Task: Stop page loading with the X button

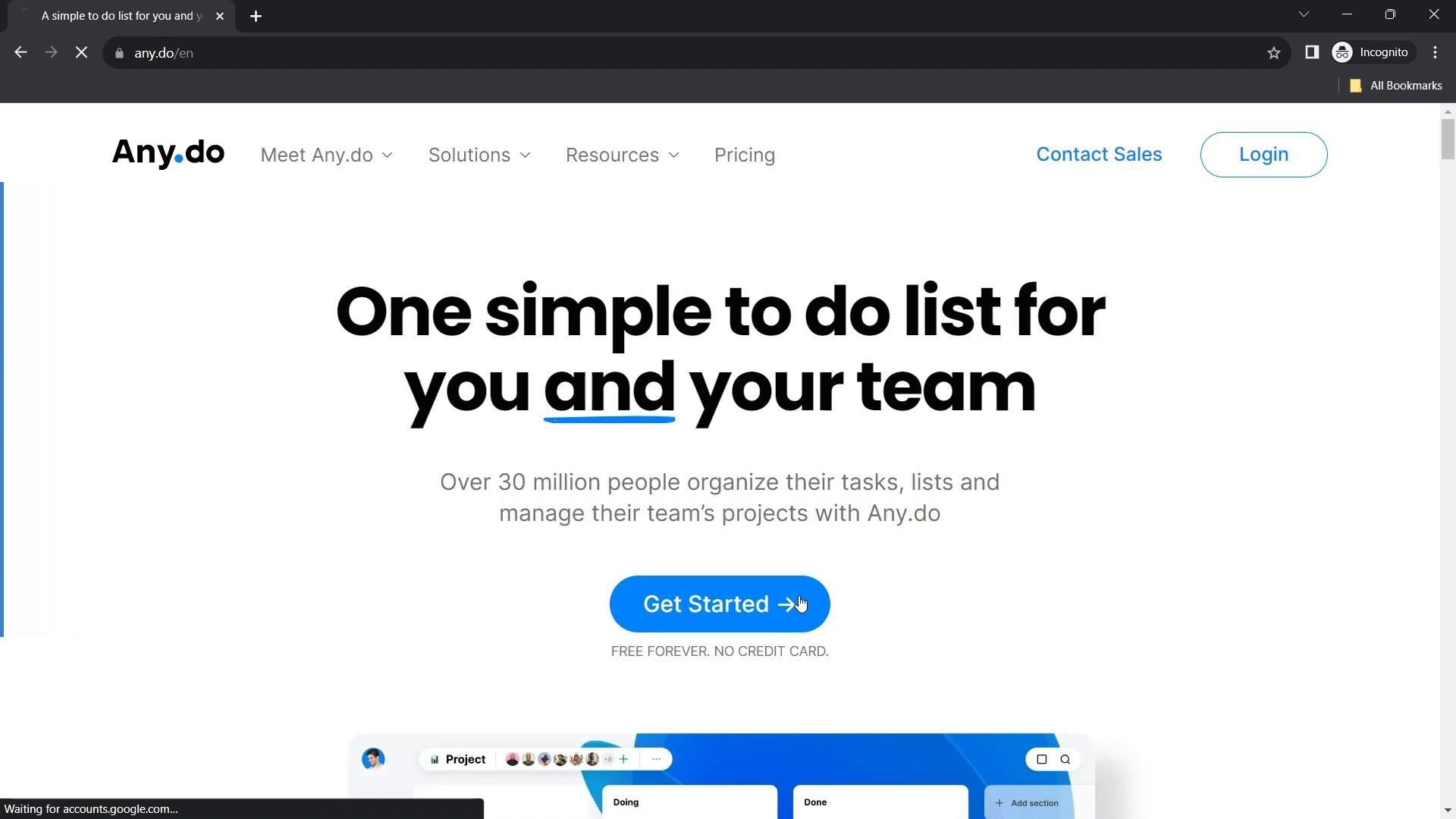Action: pyautogui.click(x=82, y=53)
